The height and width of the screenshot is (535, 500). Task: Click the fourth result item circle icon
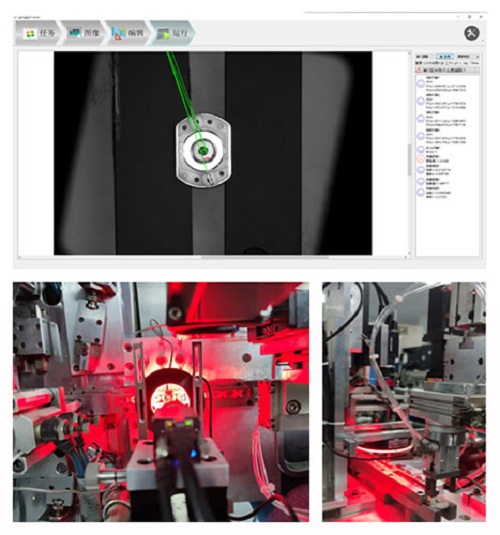click(x=421, y=136)
